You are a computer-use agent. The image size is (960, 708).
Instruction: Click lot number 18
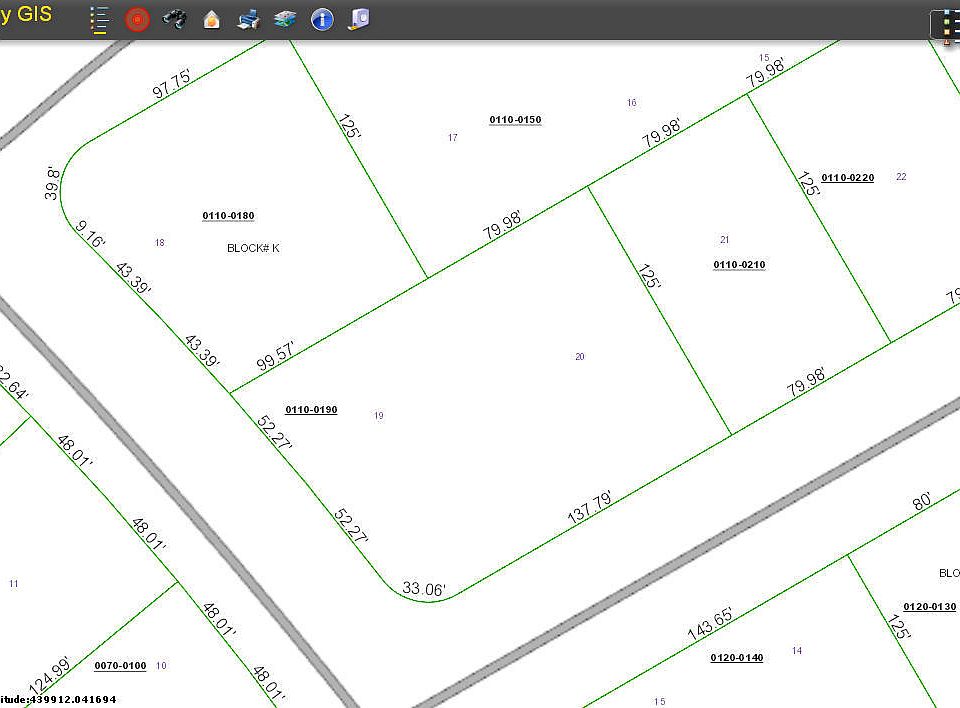pyautogui.click(x=160, y=243)
